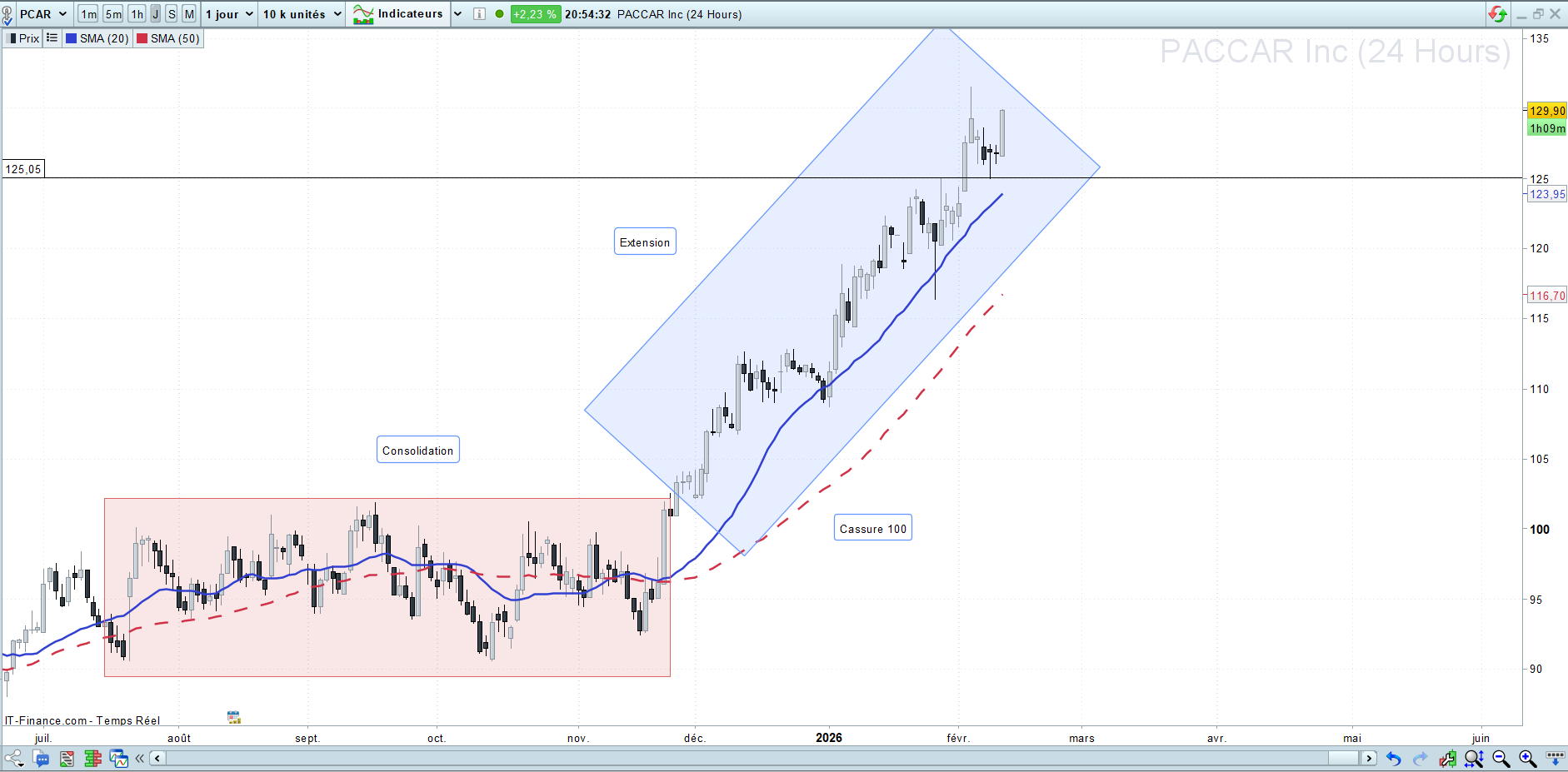Viewport: 1568px width, 772px height.
Task: Open the '1 jour' timeframe dropdown
Action: pyautogui.click(x=229, y=14)
